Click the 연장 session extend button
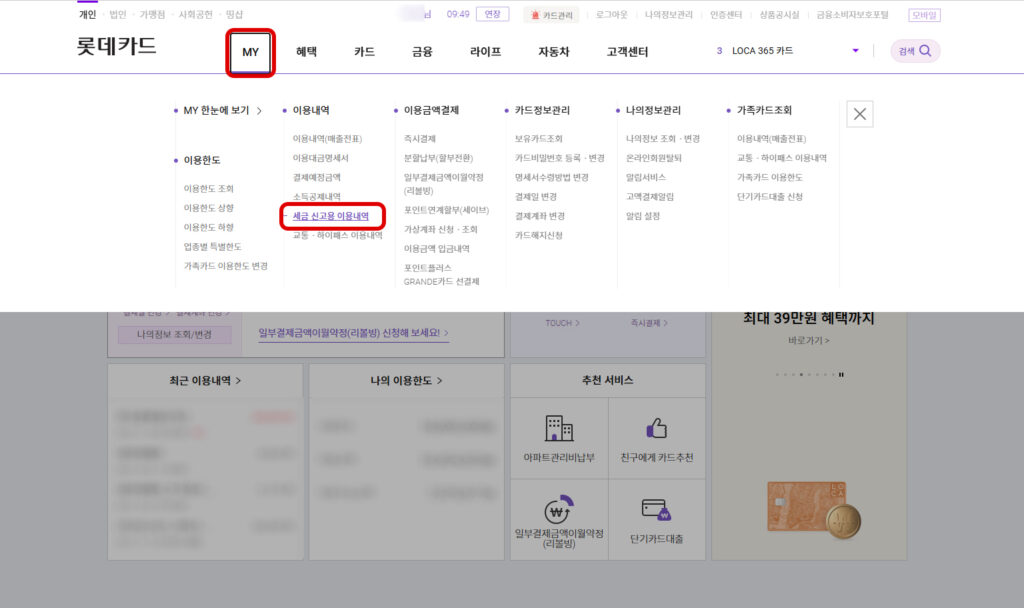Screen dimensions: 1024x608 click(x=491, y=14)
